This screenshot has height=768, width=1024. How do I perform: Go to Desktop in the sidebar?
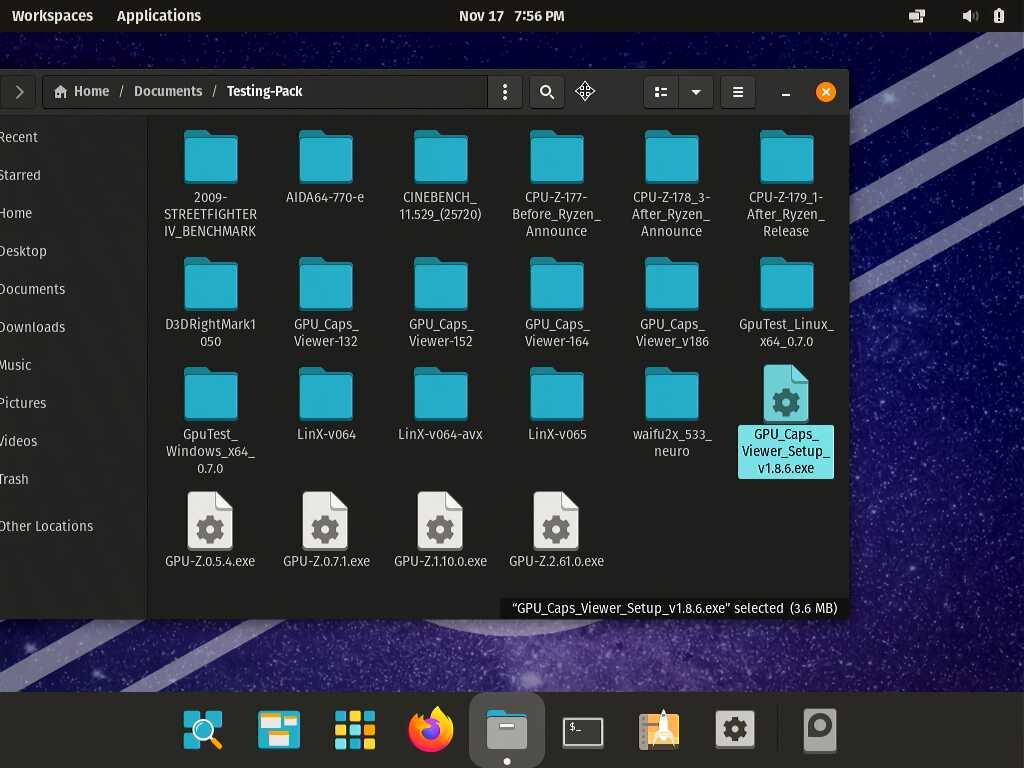point(73,251)
